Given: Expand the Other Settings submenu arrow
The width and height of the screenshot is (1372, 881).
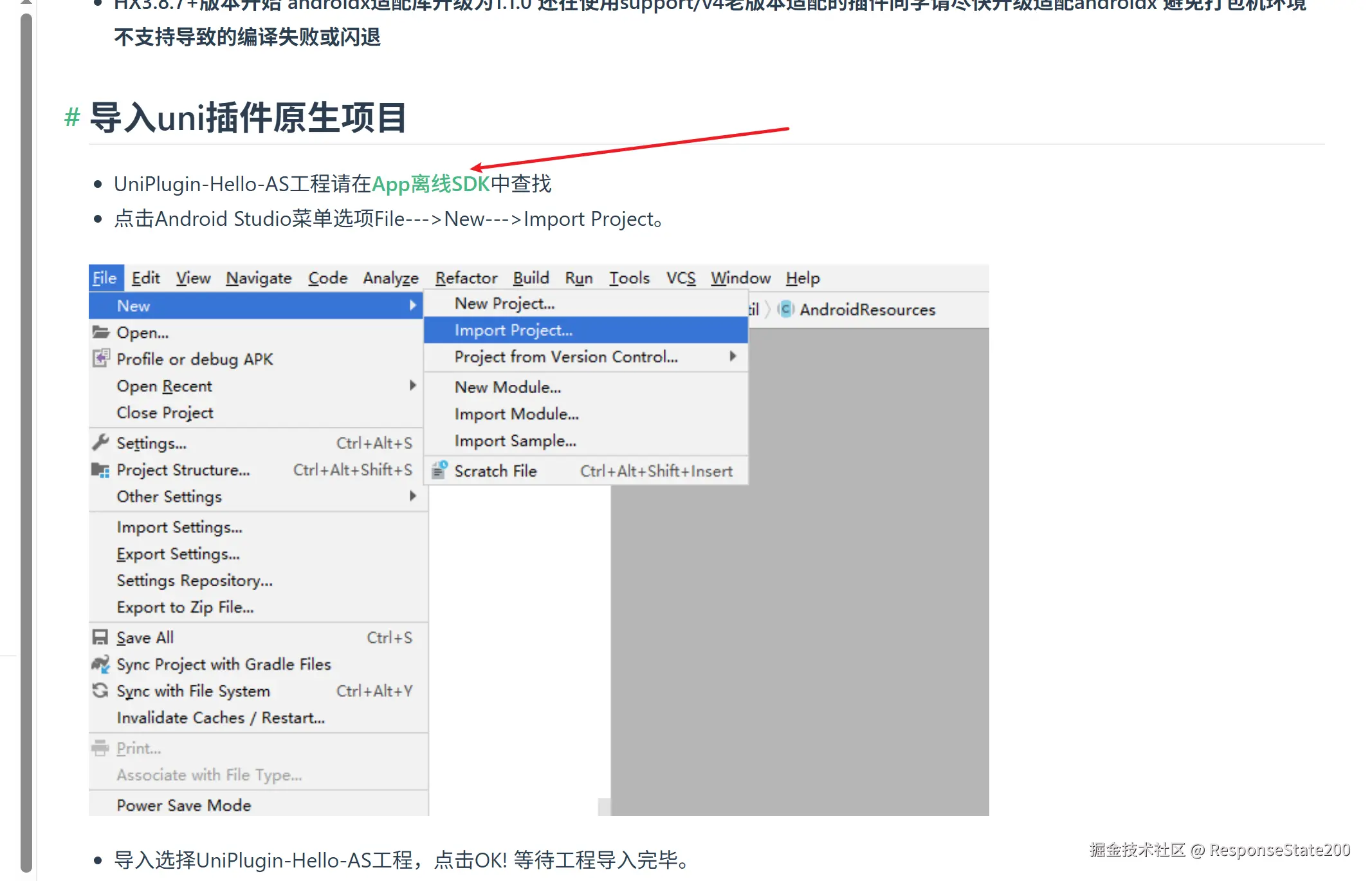Looking at the screenshot, I should tap(412, 496).
